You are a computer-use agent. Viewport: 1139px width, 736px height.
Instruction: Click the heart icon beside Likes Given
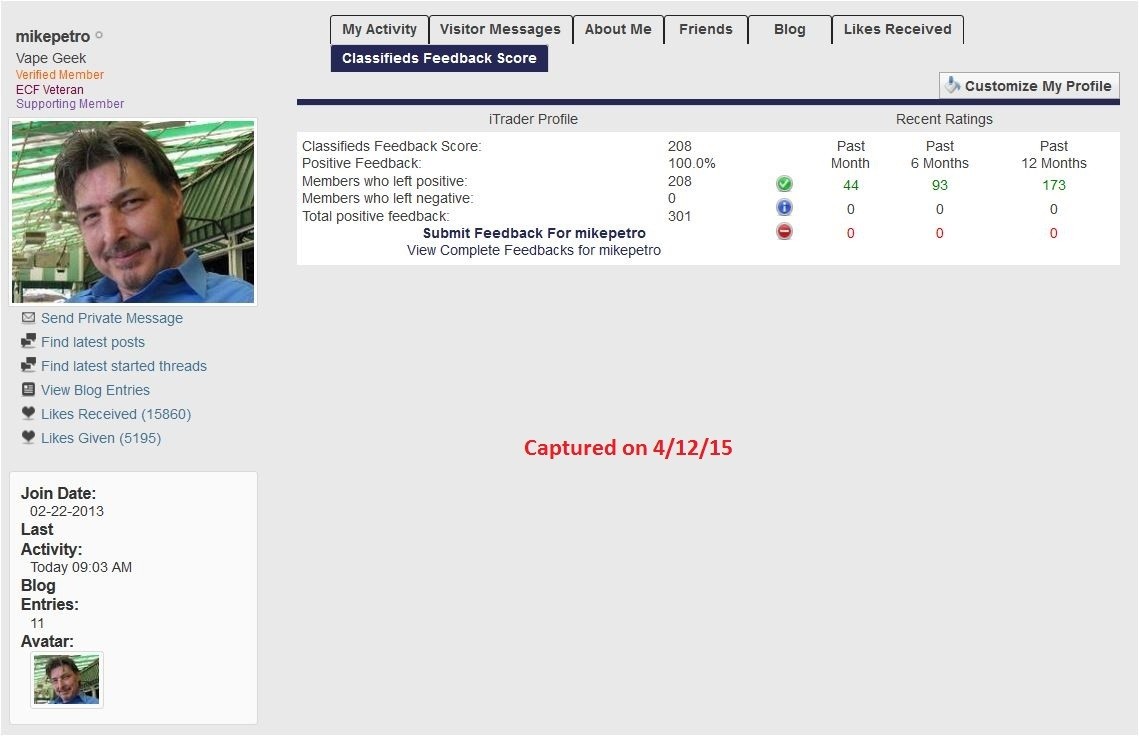tap(28, 438)
